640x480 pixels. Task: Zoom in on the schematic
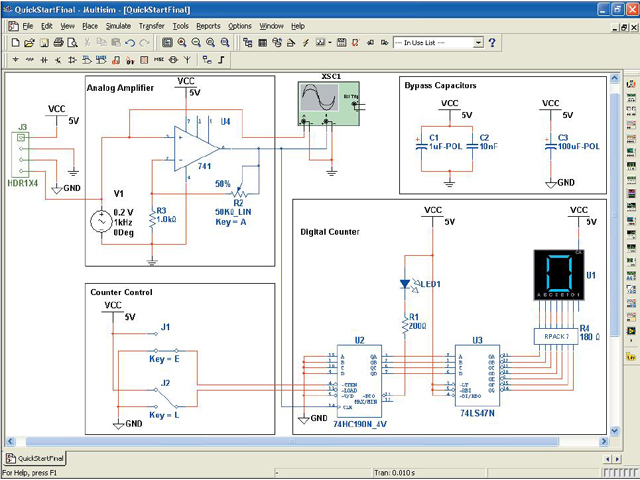coord(182,42)
